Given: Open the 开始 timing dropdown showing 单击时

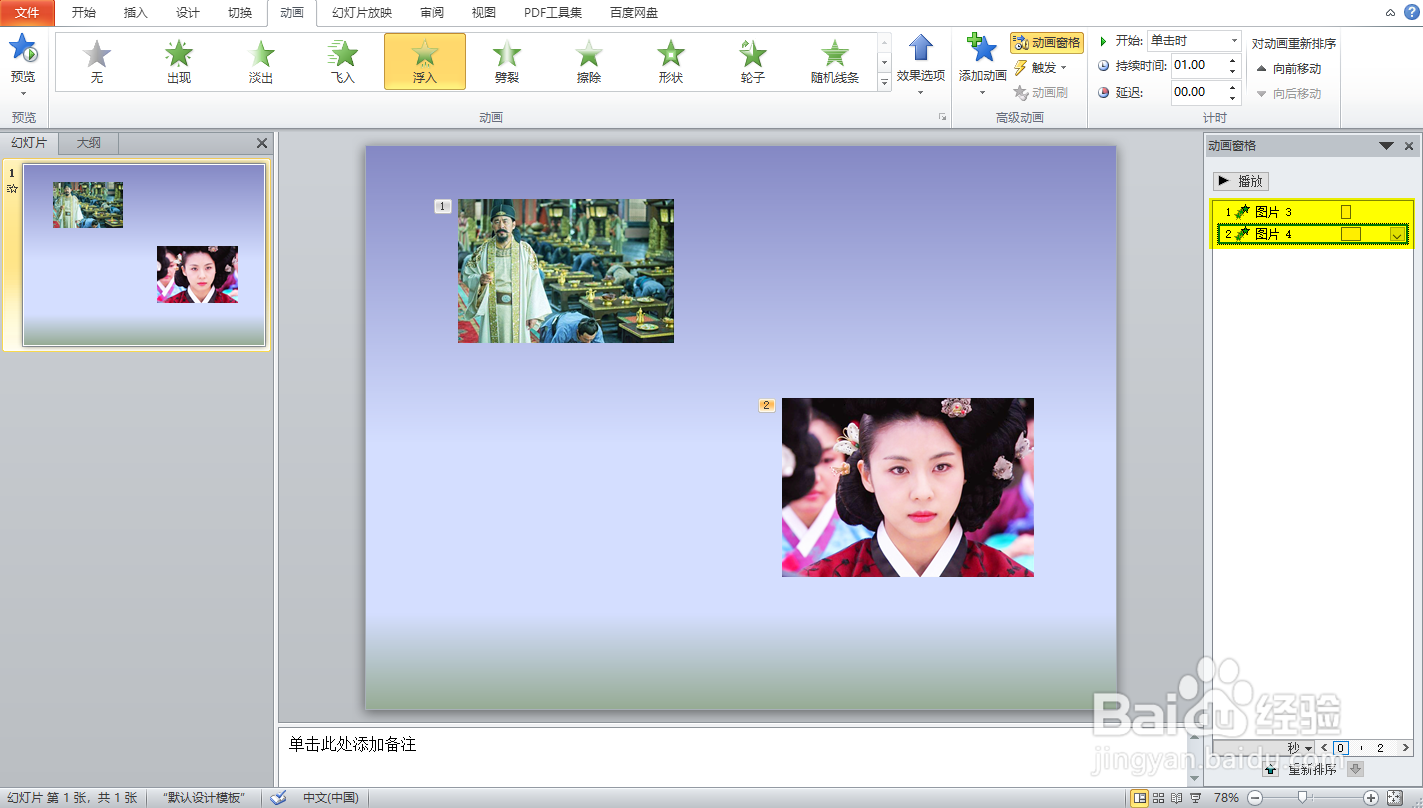Looking at the screenshot, I should click(1236, 40).
